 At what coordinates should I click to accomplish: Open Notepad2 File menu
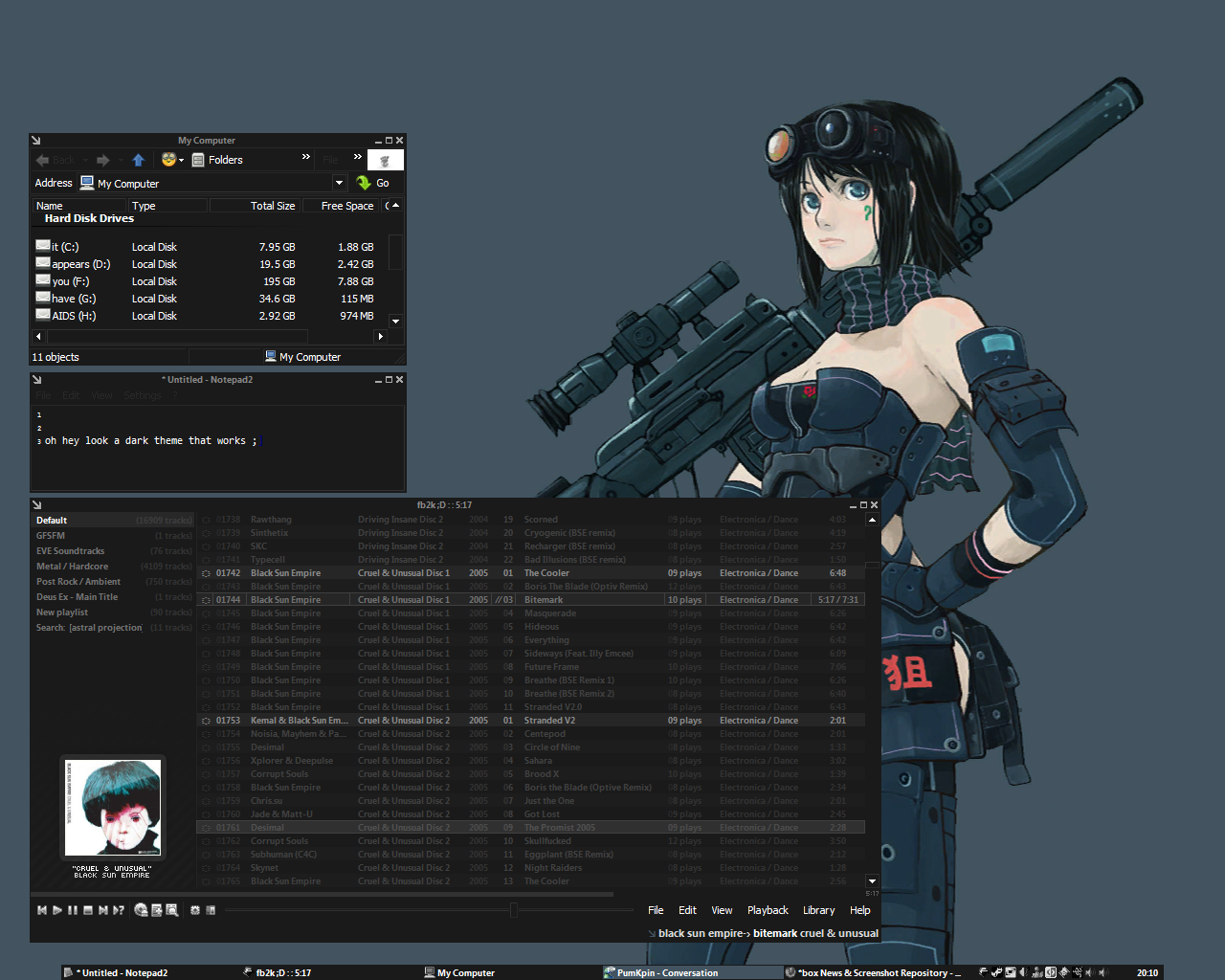(x=44, y=395)
